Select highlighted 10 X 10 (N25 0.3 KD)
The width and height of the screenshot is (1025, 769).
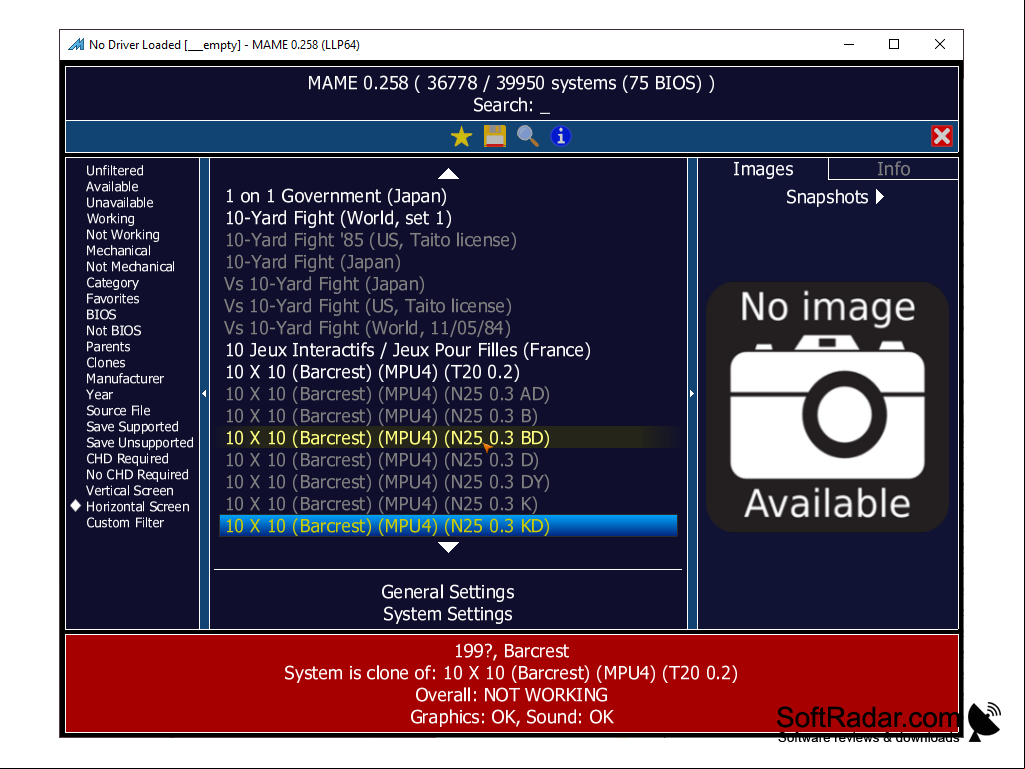[x=448, y=526]
